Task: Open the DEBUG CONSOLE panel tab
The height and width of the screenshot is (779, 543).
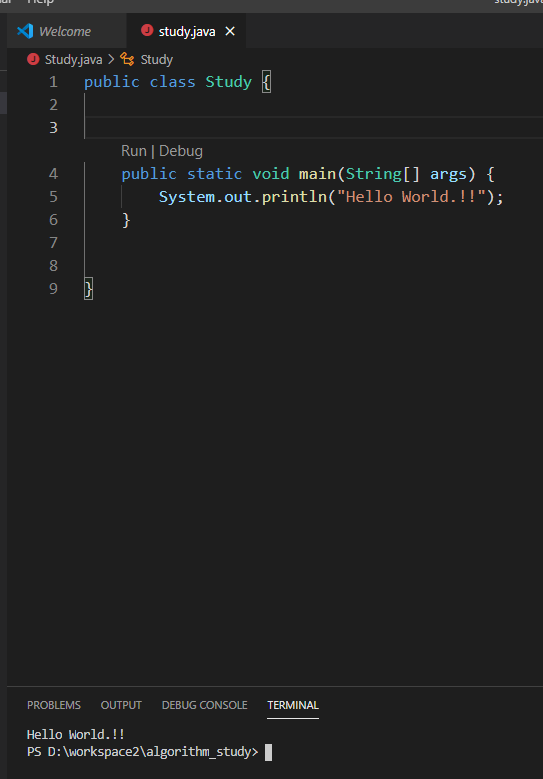Action: 205,705
